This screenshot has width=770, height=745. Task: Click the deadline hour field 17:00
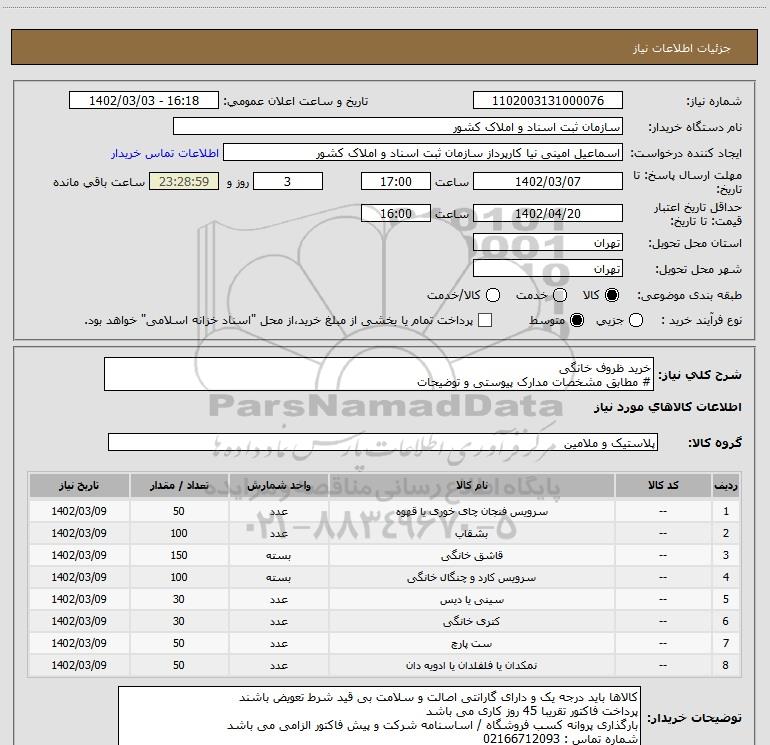(396, 181)
